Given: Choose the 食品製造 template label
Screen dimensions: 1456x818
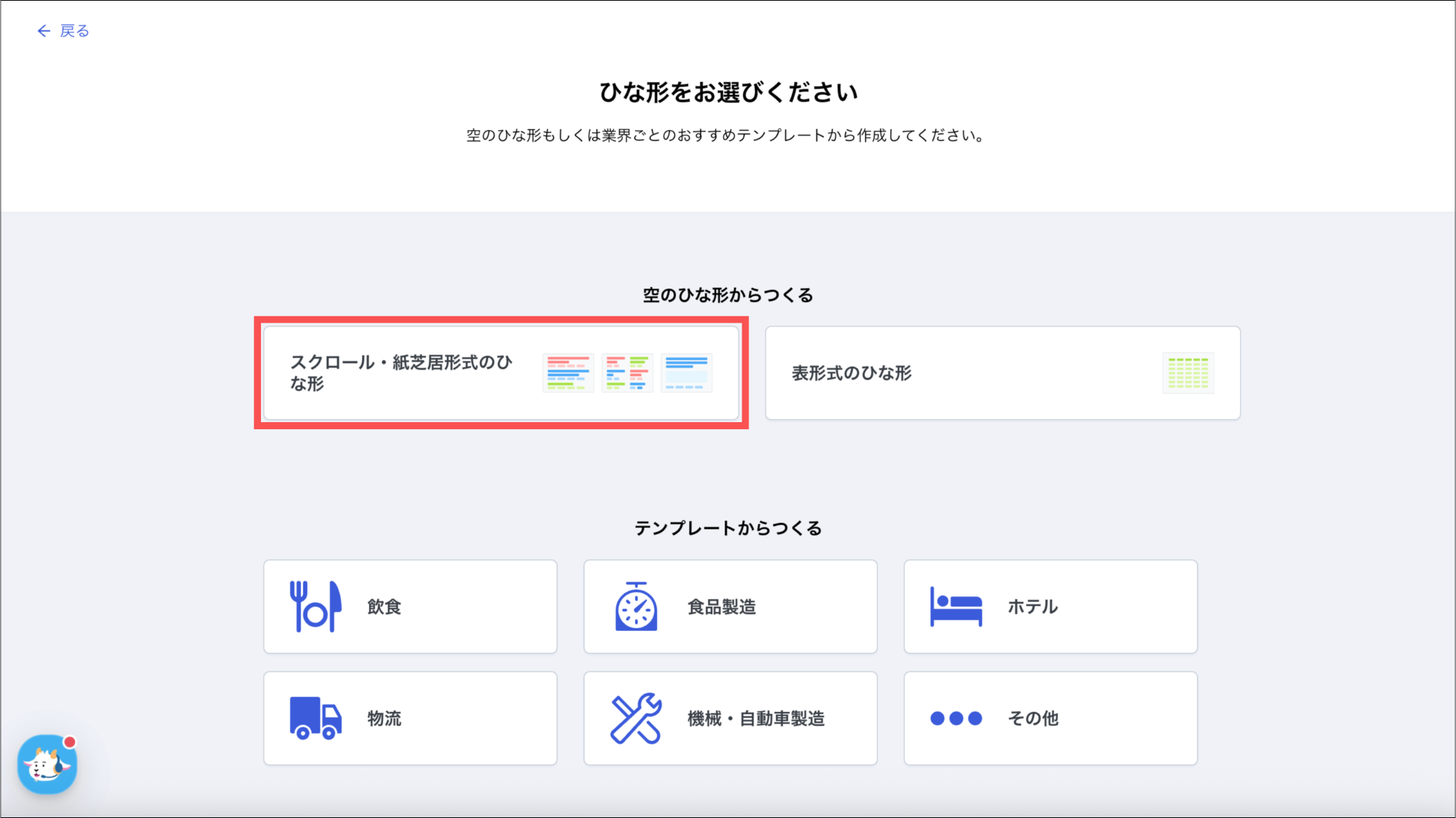Looking at the screenshot, I should (x=721, y=606).
